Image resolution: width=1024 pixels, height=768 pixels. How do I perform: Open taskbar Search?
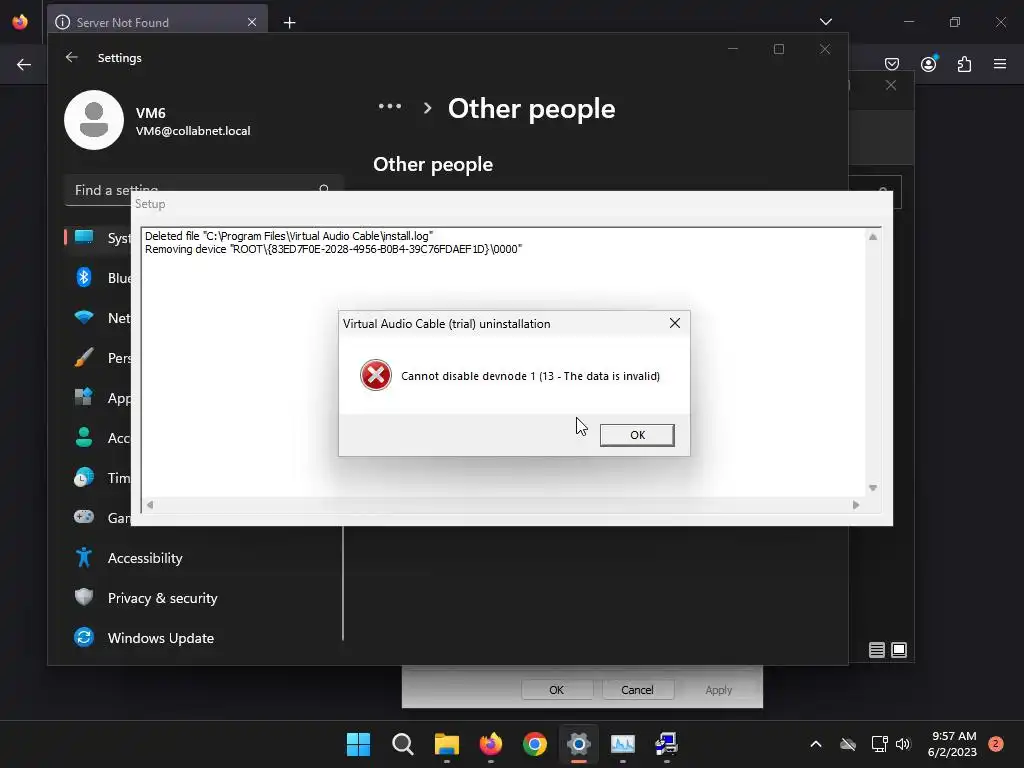402,744
